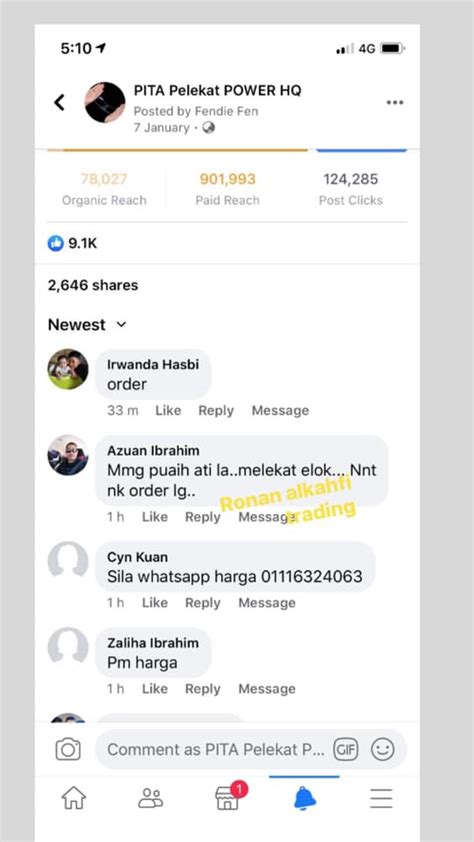Expand the Newest comment sort dropdown

pos(87,325)
